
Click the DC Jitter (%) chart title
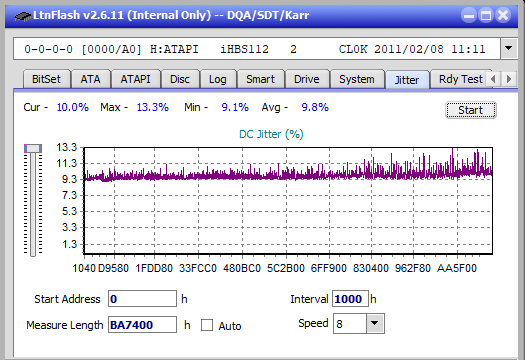pos(271,134)
